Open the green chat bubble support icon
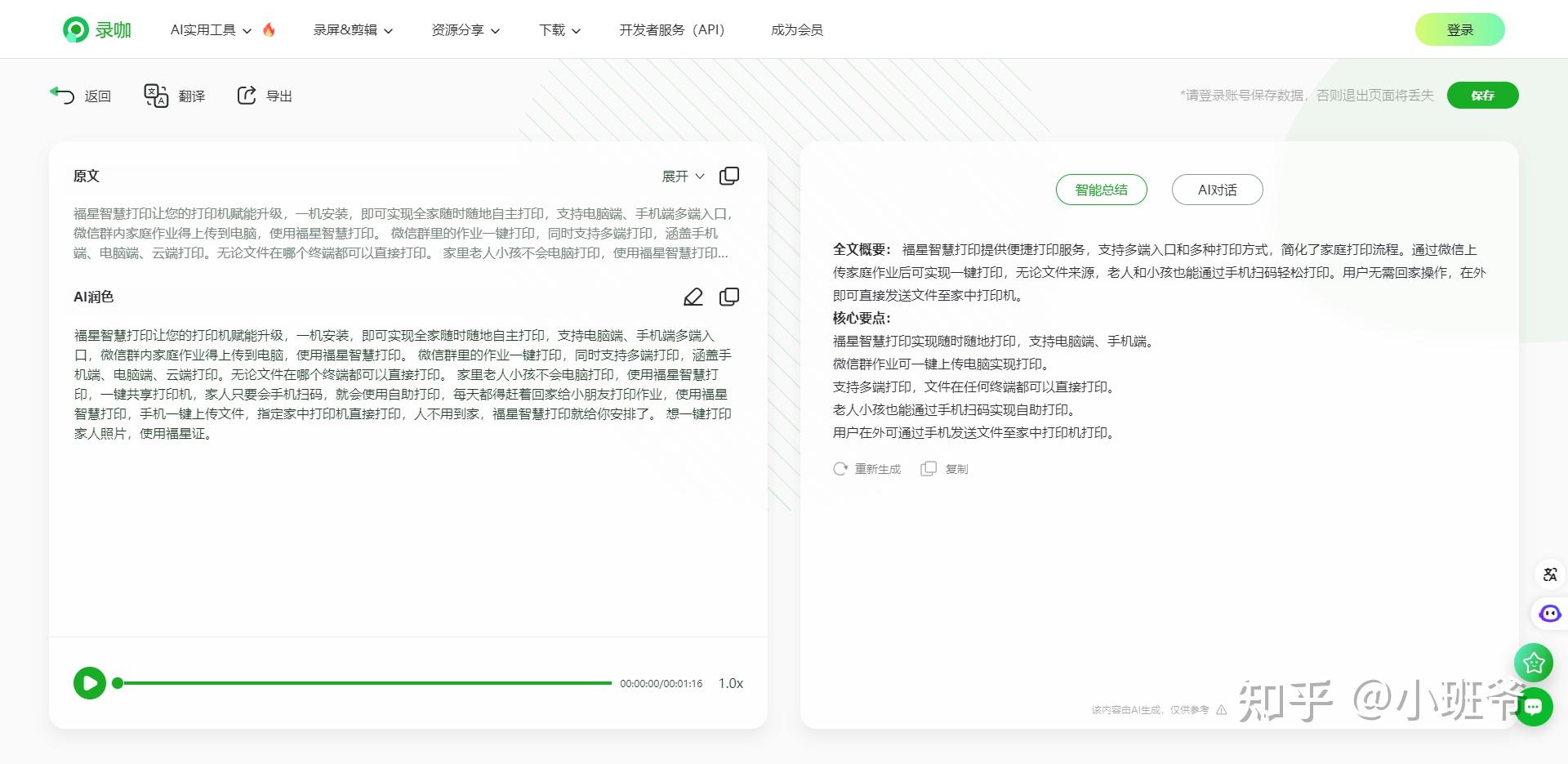Image resolution: width=1568 pixels, height=764 pixels. [1533, 707]
